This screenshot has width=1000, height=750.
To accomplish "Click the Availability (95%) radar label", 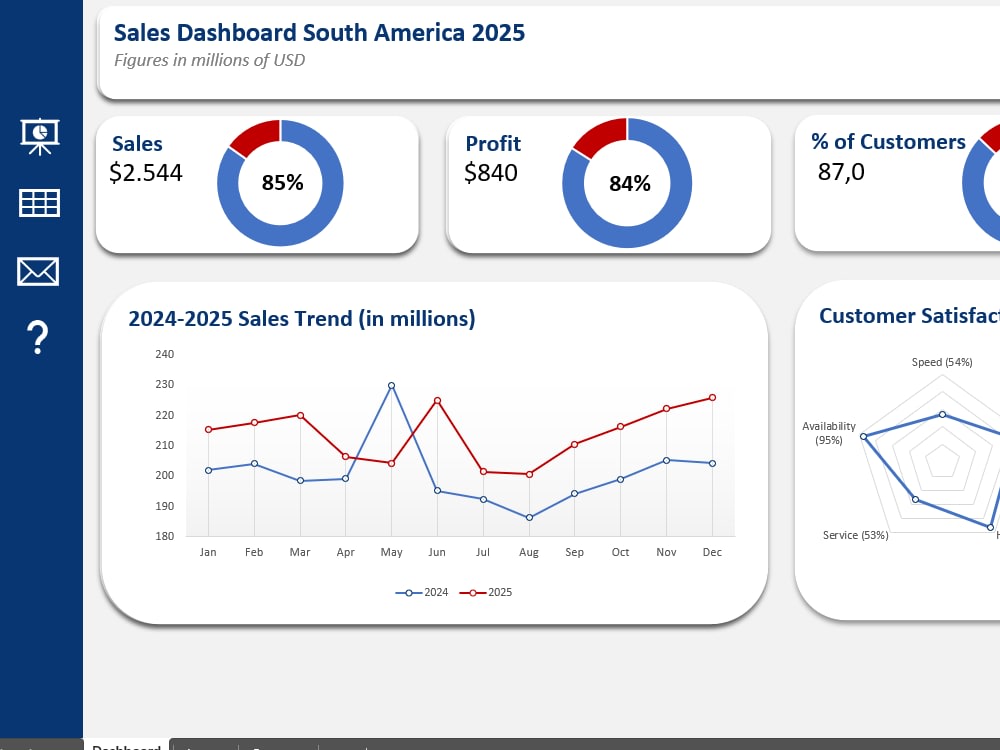I will coord(828,433).
